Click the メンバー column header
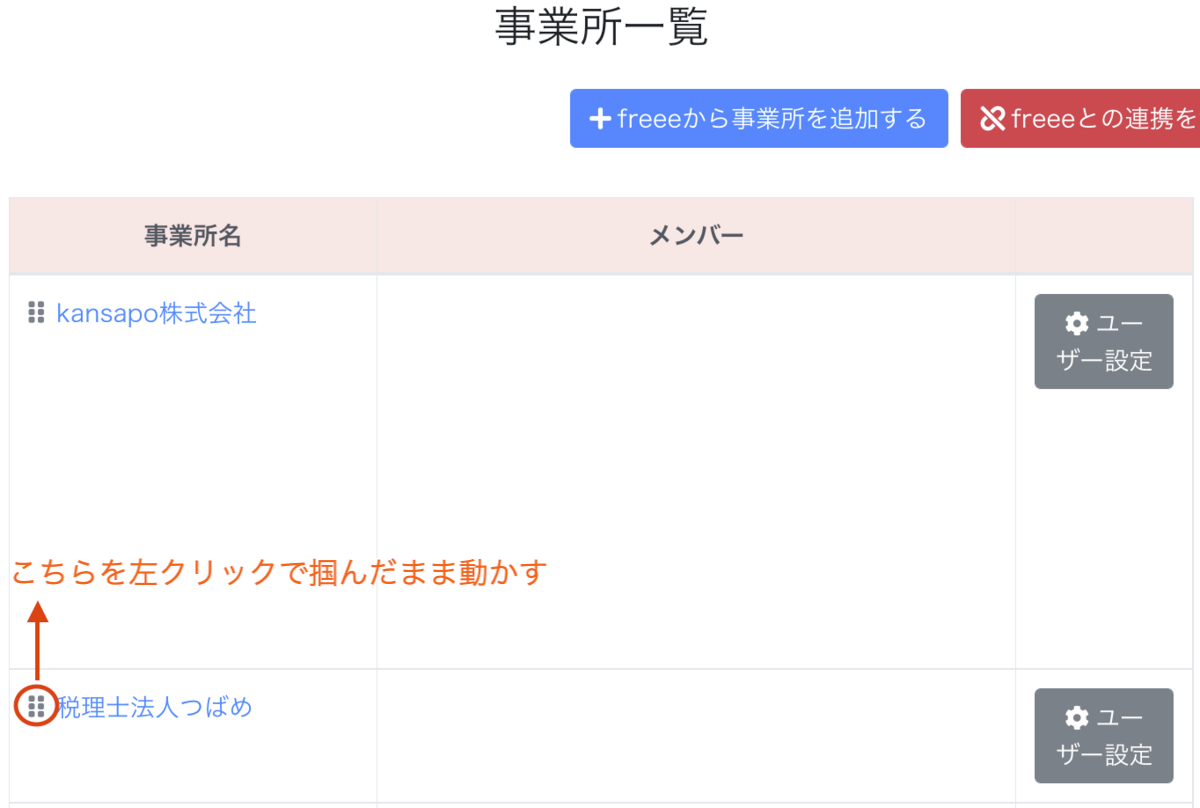The image size is (1200, 808). coord(696,236)
